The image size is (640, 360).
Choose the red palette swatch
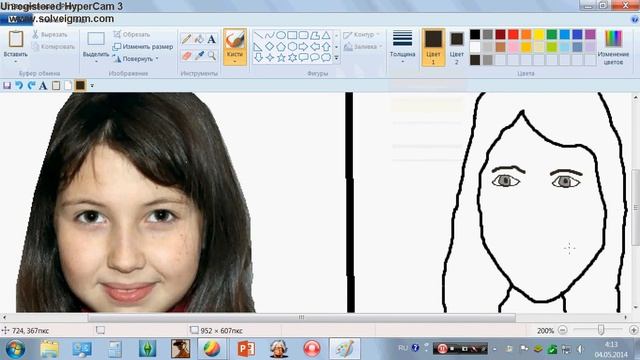click(x=513, y=34)
